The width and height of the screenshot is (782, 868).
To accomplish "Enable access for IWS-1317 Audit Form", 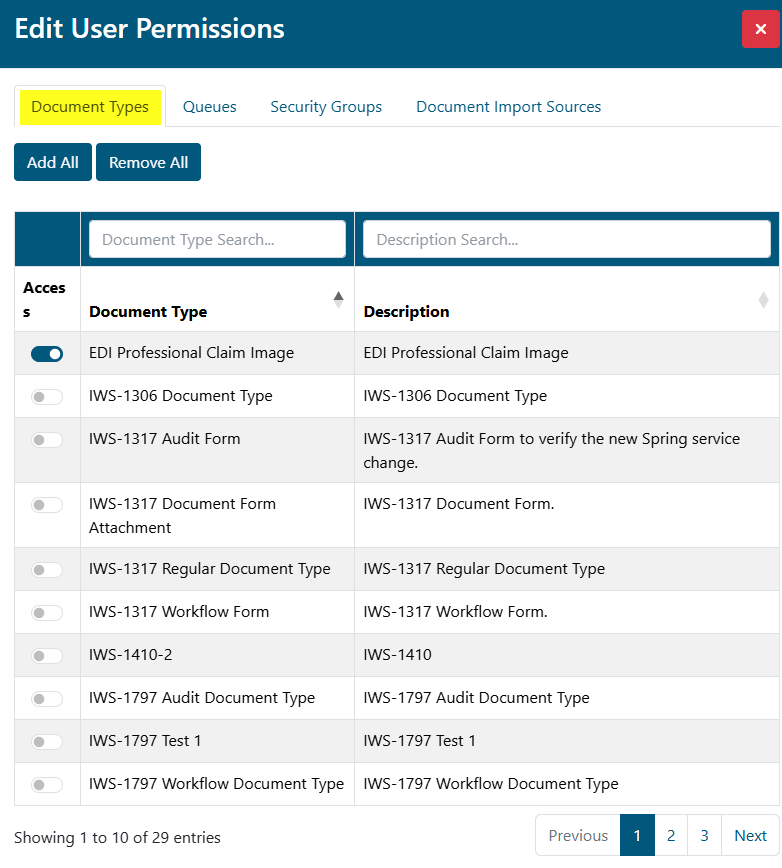I will (x=47, y=440).
